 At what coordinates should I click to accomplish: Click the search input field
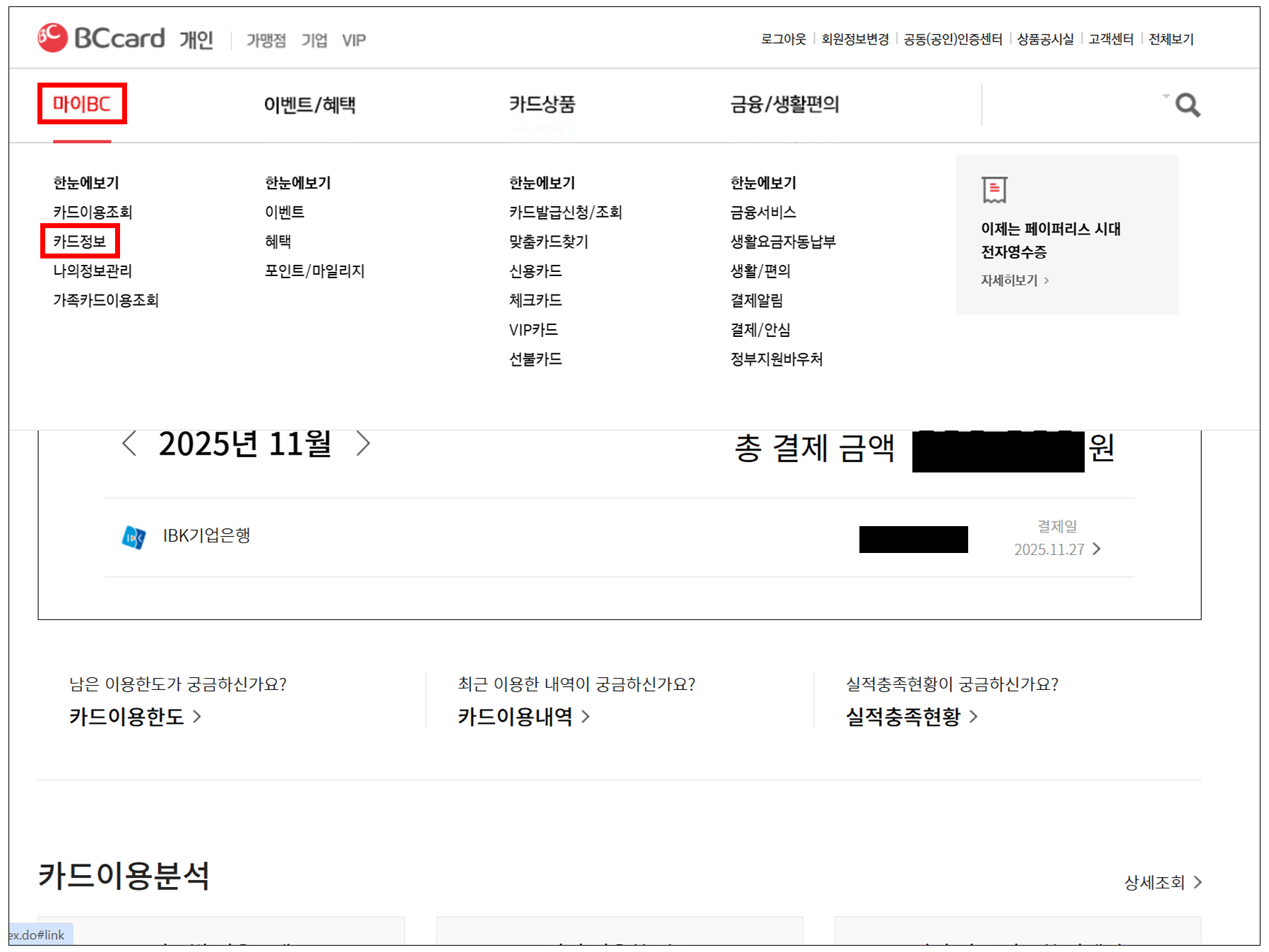[1070, 105]
